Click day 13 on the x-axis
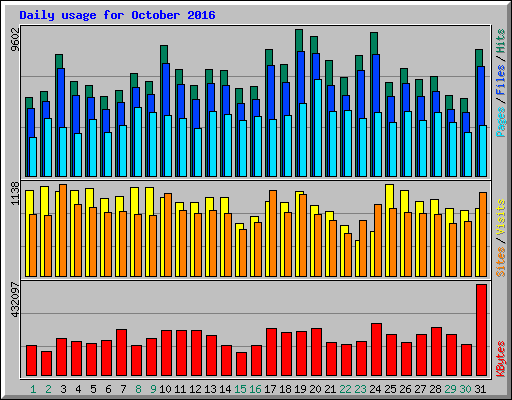Screen dimensions: 512x400 point(210,389)
